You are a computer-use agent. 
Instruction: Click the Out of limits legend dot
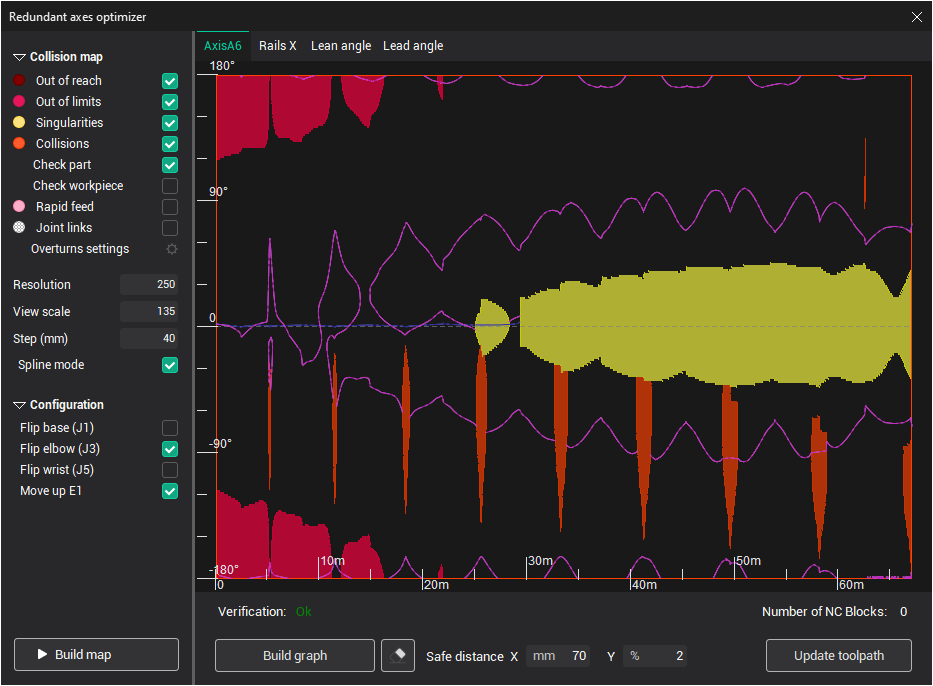(19, 102)
